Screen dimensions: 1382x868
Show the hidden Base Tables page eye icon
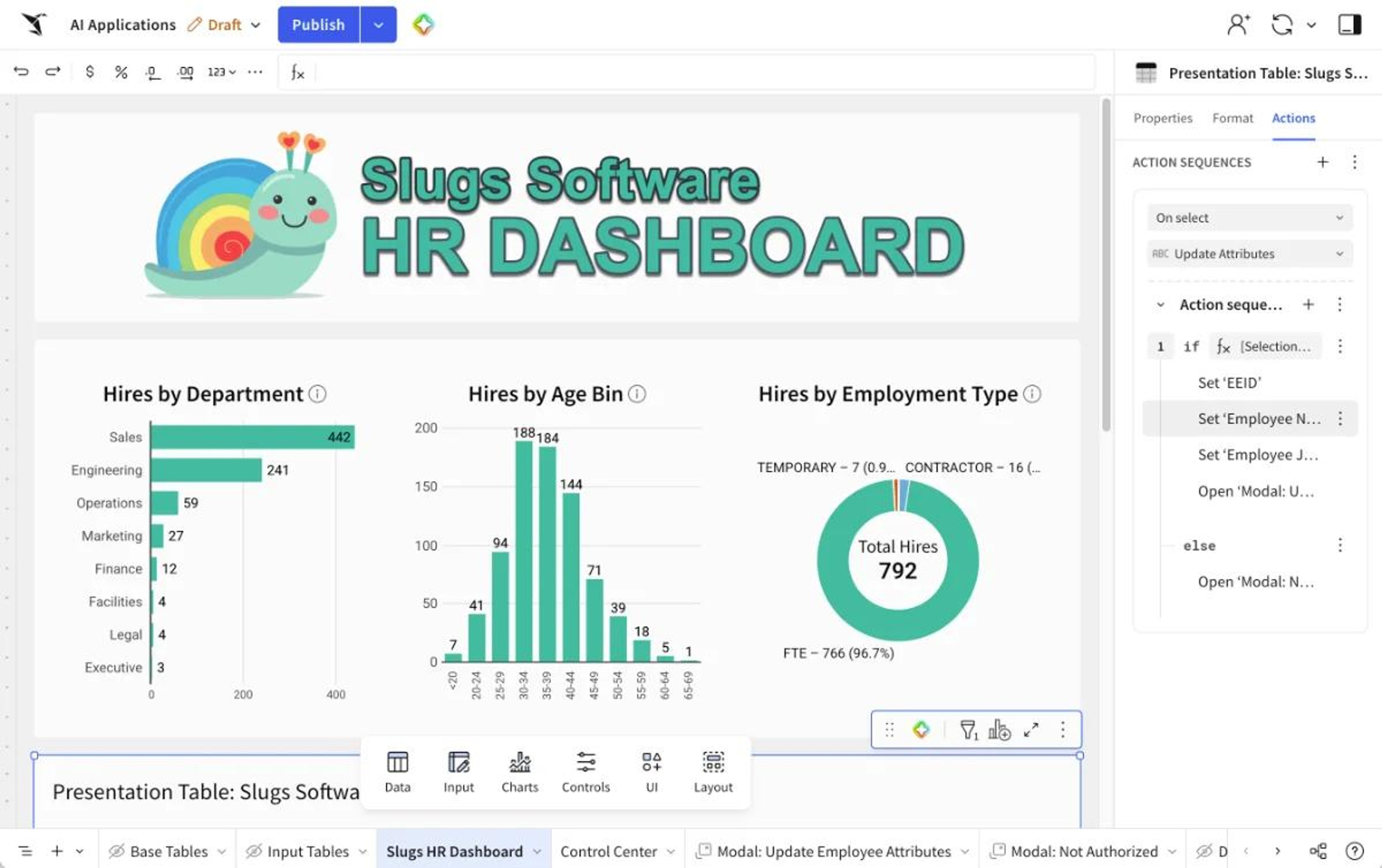click(117, 851)
